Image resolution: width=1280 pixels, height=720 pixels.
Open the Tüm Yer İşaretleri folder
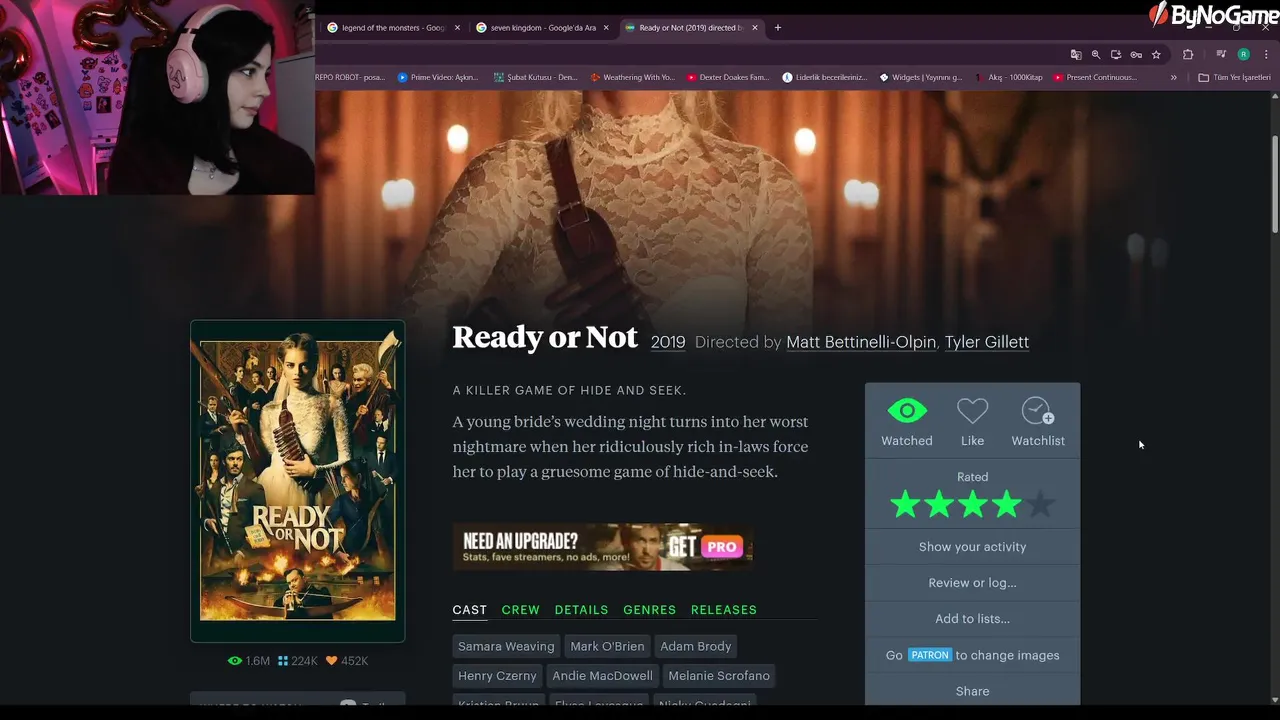1234,78
